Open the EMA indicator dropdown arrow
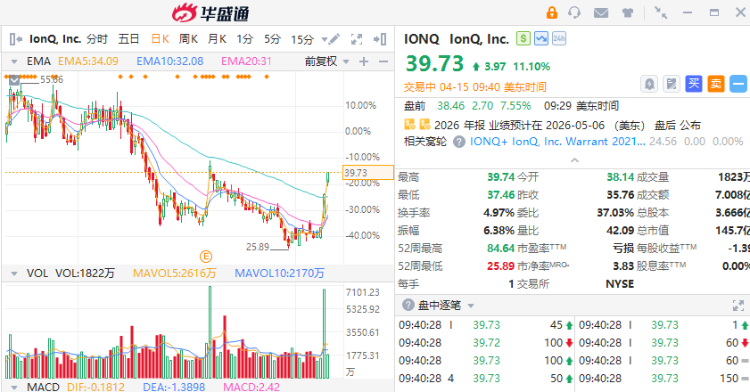 click(14, 62)
